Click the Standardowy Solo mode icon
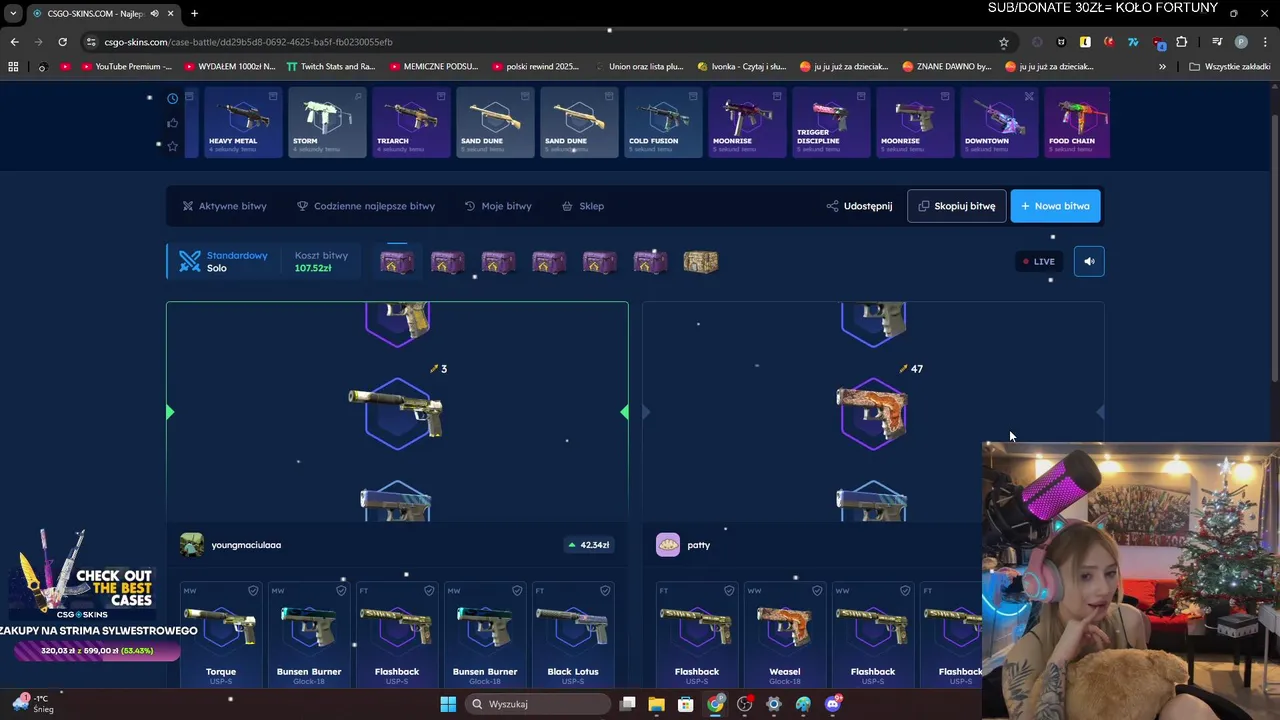Image resolution: width=1280 pixels, height=720 pixels. coord(190,261)
